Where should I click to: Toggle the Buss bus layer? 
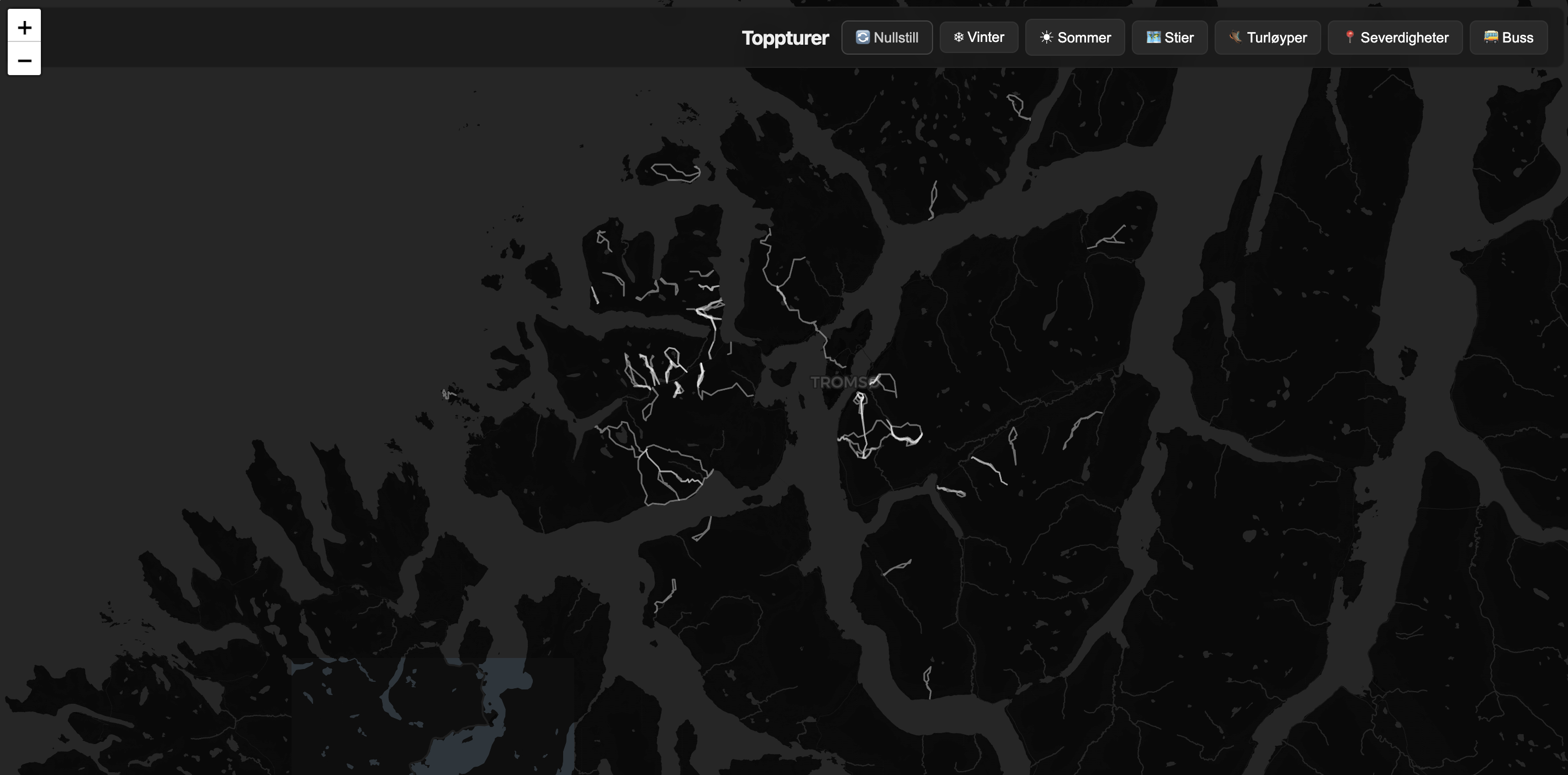click(1508, 38)
